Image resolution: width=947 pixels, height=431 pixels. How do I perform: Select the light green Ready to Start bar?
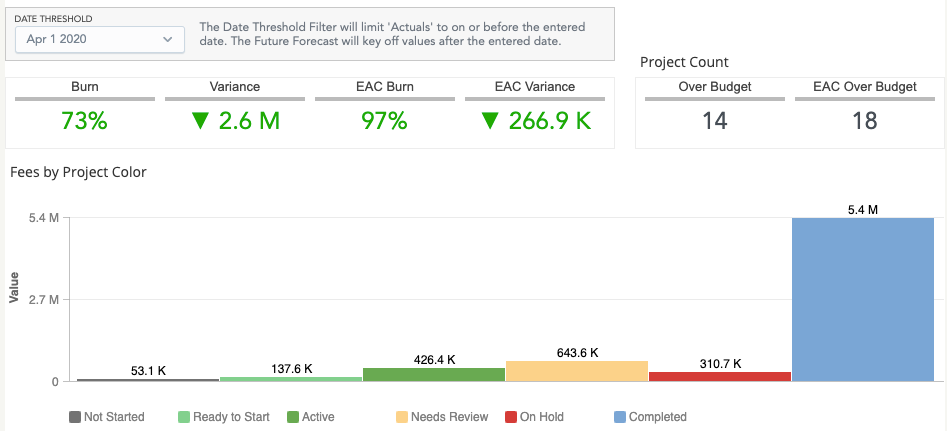[x=291, y=379]
